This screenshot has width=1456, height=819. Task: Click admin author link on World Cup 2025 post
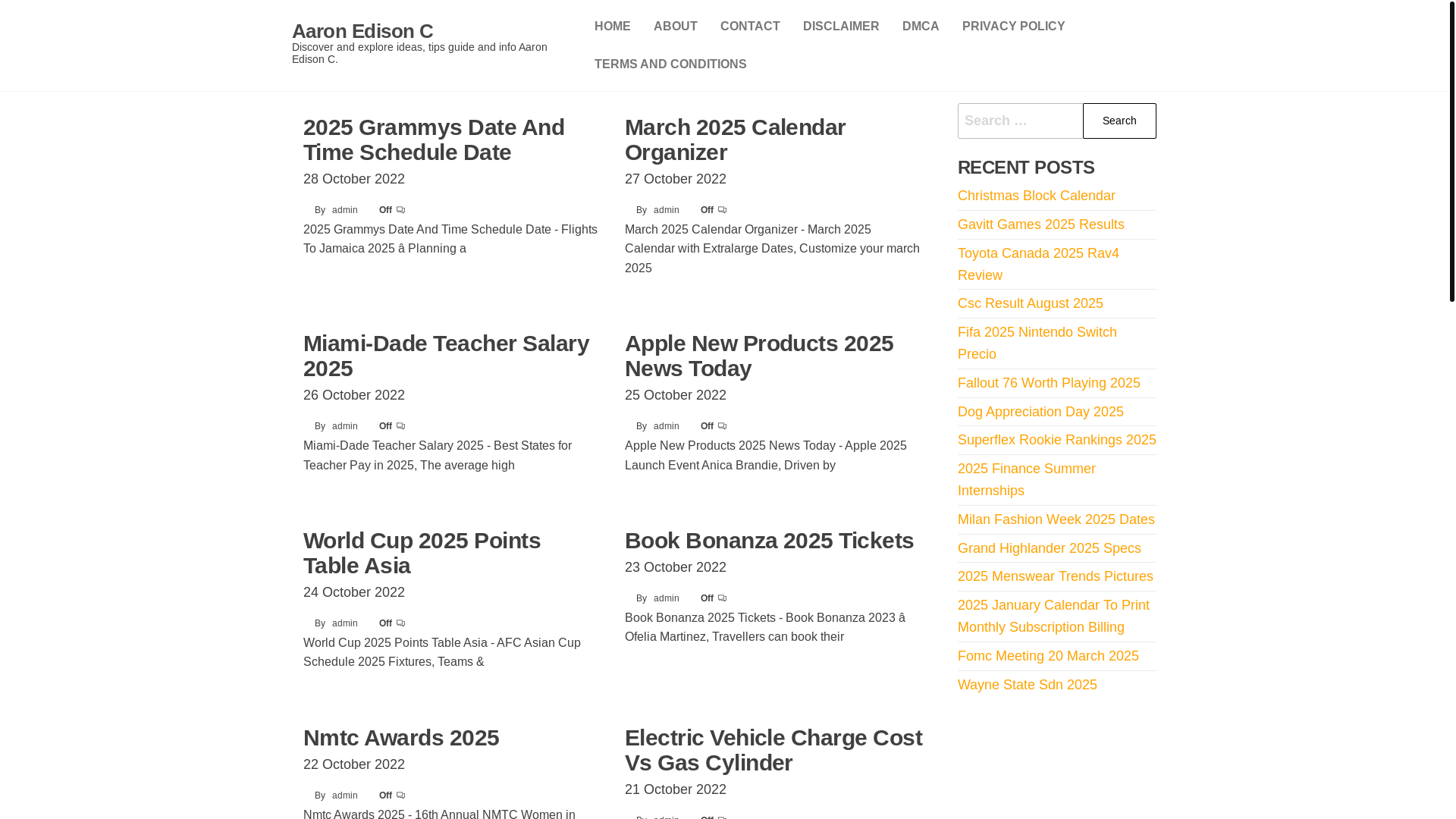[344, 623]
